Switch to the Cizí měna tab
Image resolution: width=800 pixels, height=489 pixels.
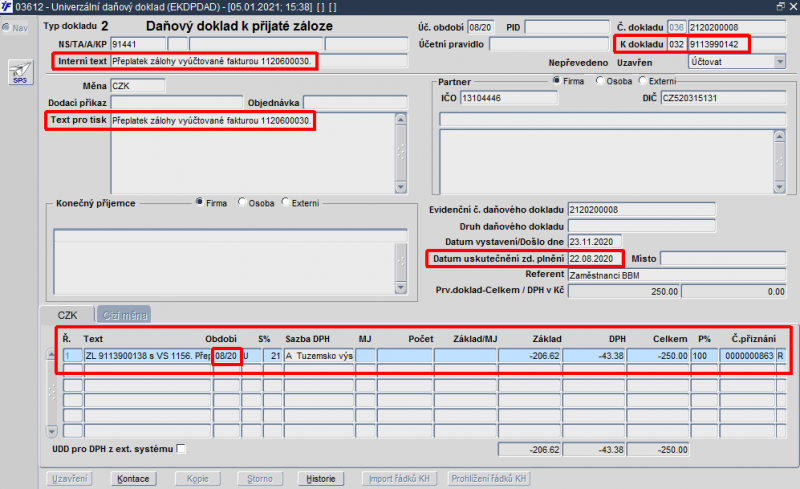124,315
